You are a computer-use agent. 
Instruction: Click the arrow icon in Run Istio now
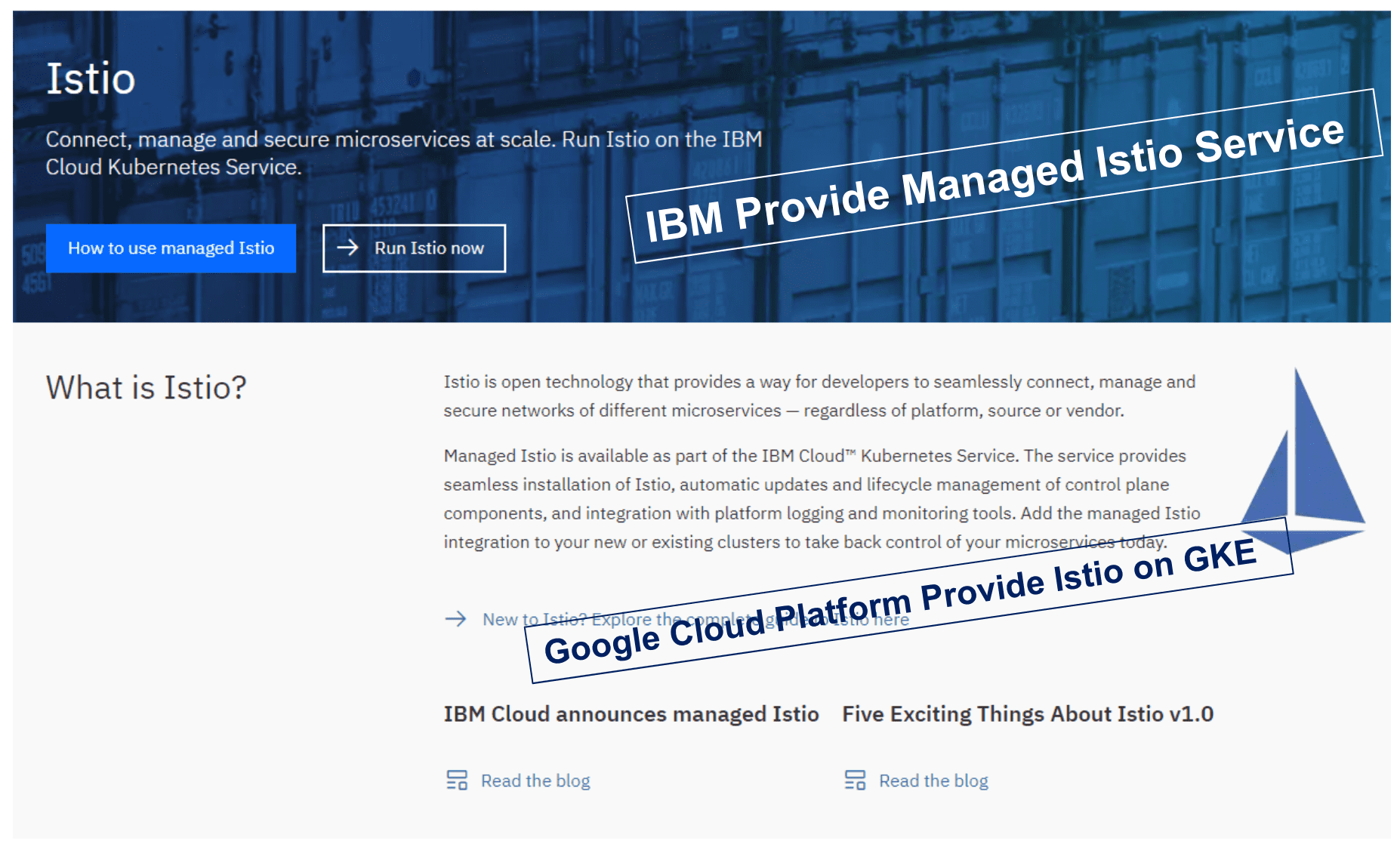tap(348, 248)
